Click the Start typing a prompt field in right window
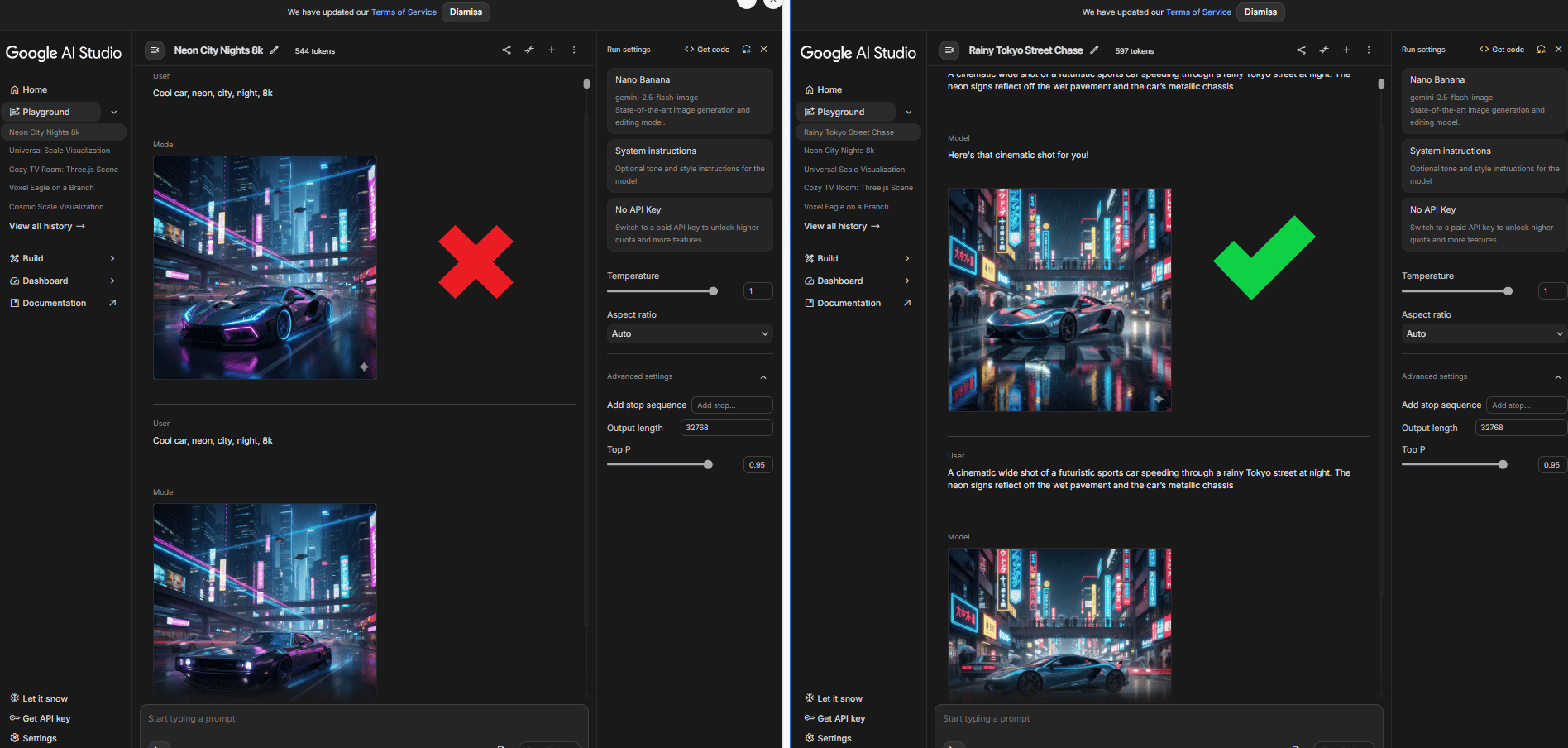The height and width of the screenshot is (748, 1568). pyautogui.click(x=1159, y=718)
